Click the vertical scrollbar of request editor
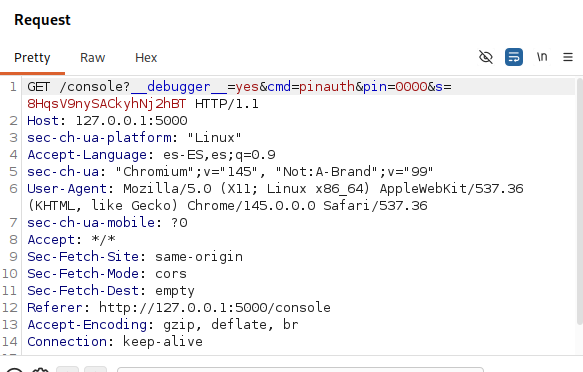The height and width of the screenshot is (372, 583). pos(579,201)
